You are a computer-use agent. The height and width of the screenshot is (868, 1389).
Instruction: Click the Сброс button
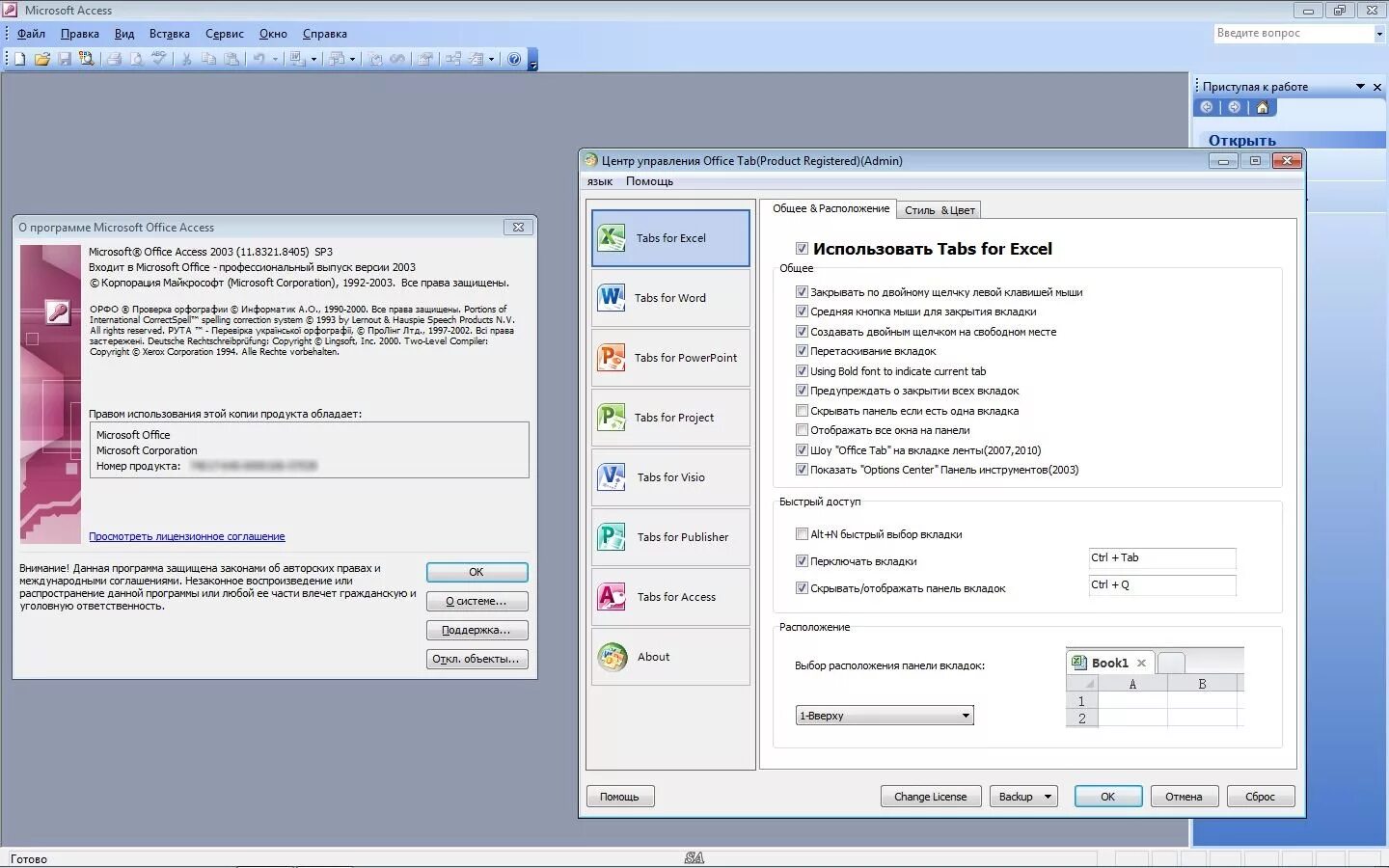[1260, 797]
